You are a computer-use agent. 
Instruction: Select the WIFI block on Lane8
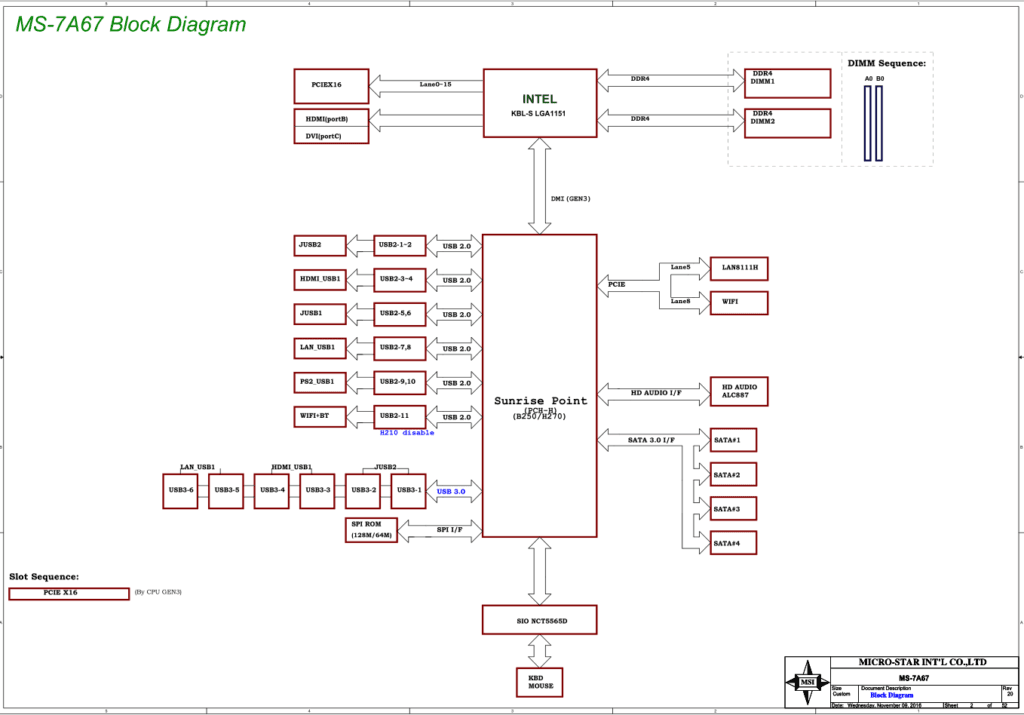click(x=739, y=302)
